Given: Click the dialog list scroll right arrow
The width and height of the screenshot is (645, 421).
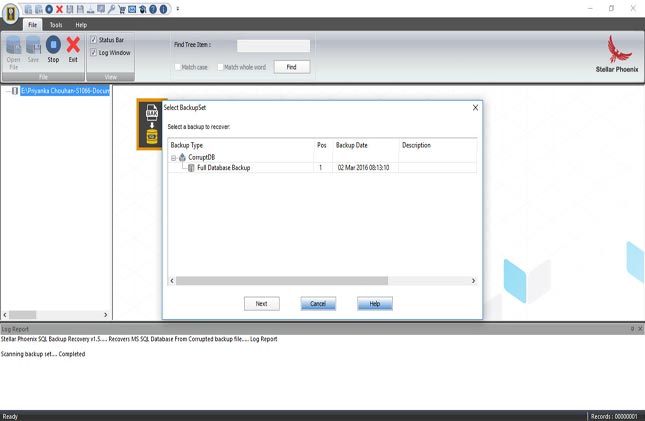Looking at the screenshot, I should click(473, 281).
